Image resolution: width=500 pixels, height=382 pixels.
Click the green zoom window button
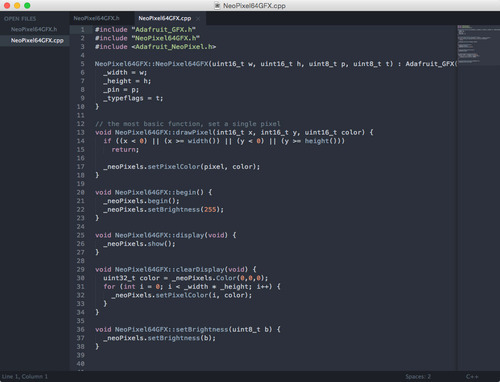point(27,5)
